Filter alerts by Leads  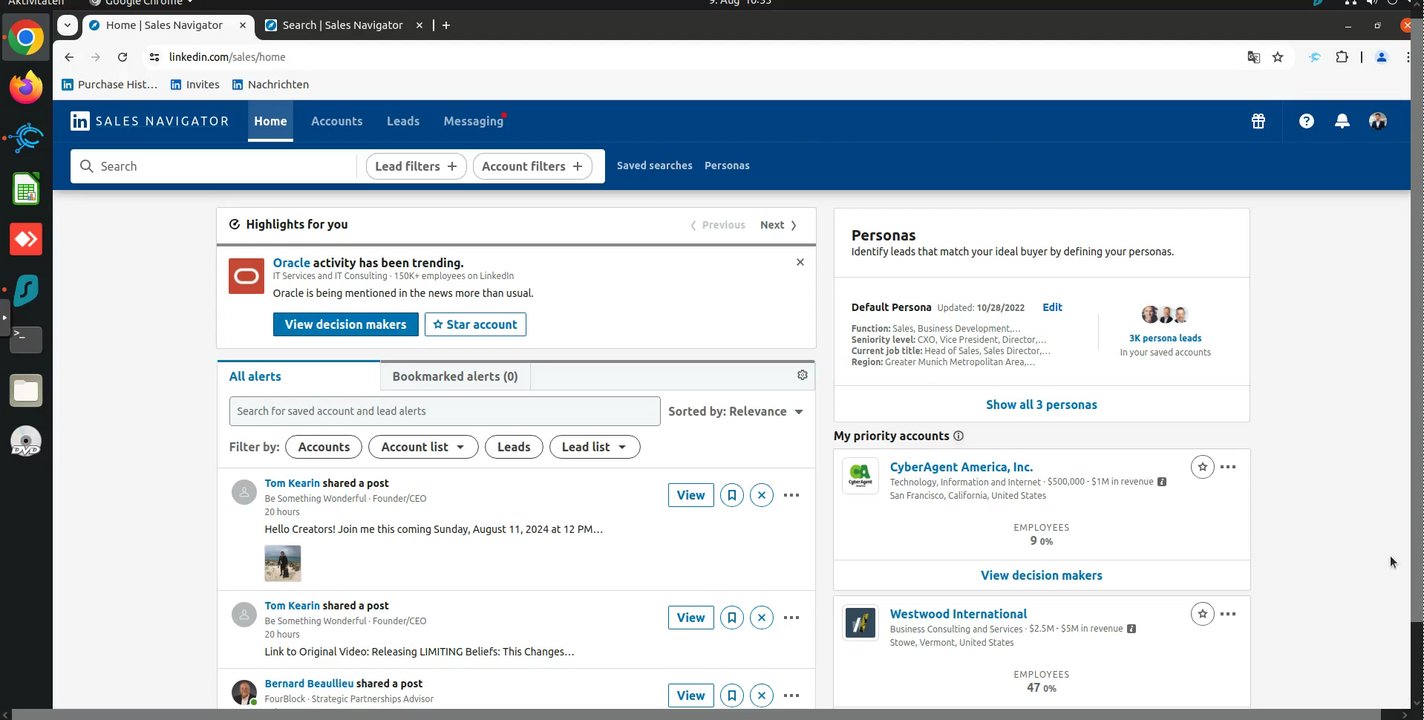tap(514, 447)
